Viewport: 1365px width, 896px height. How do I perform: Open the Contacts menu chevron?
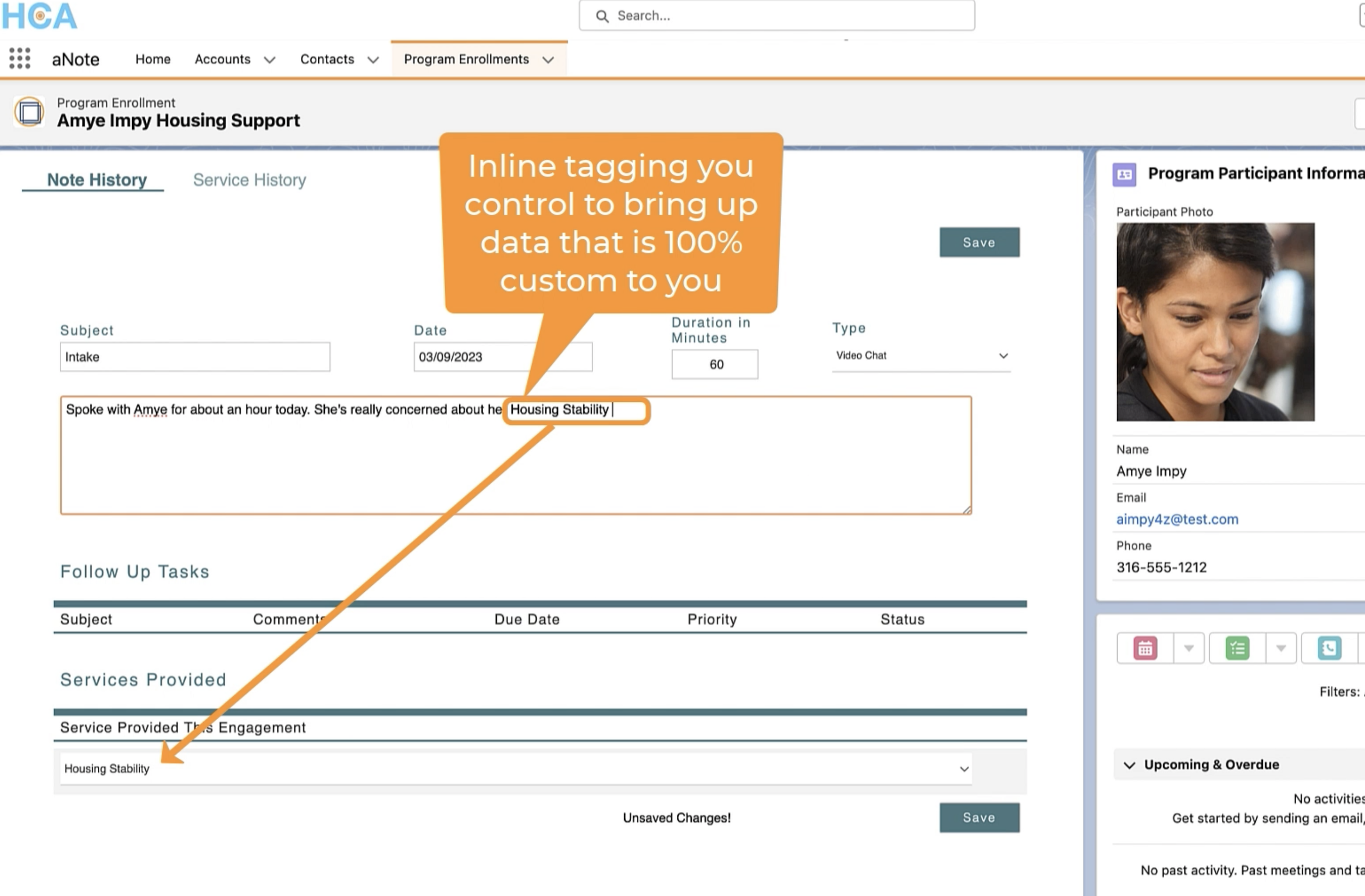click(x=373, y=60)
